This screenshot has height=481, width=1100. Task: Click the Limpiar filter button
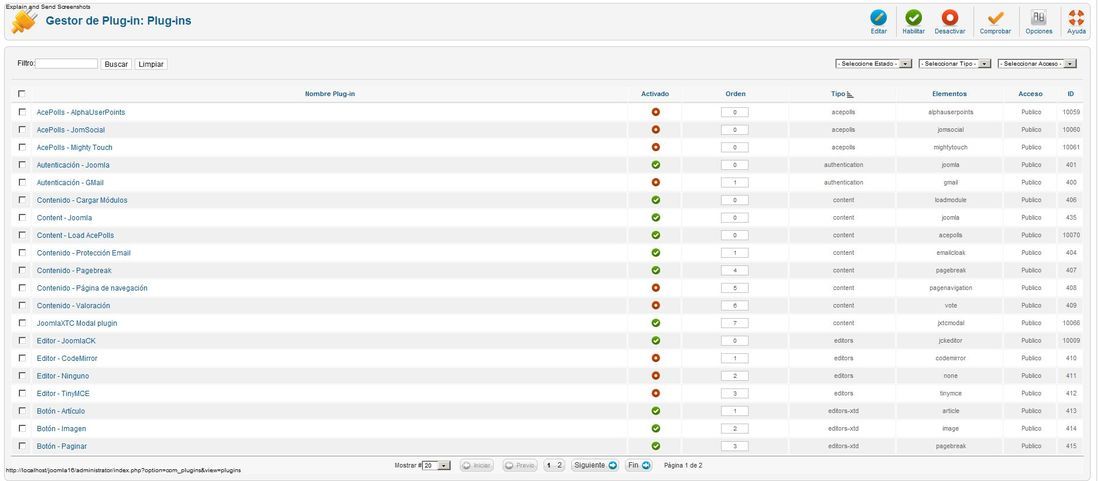click(x=151, y=64)
